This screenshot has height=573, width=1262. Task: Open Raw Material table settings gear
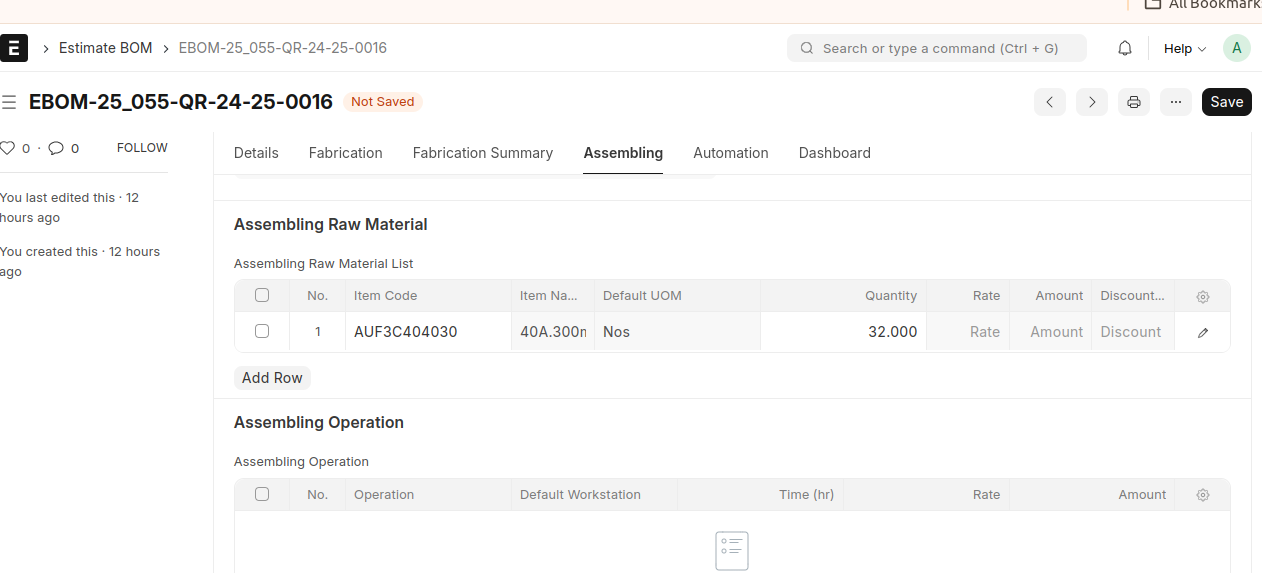pos(1203,296)
